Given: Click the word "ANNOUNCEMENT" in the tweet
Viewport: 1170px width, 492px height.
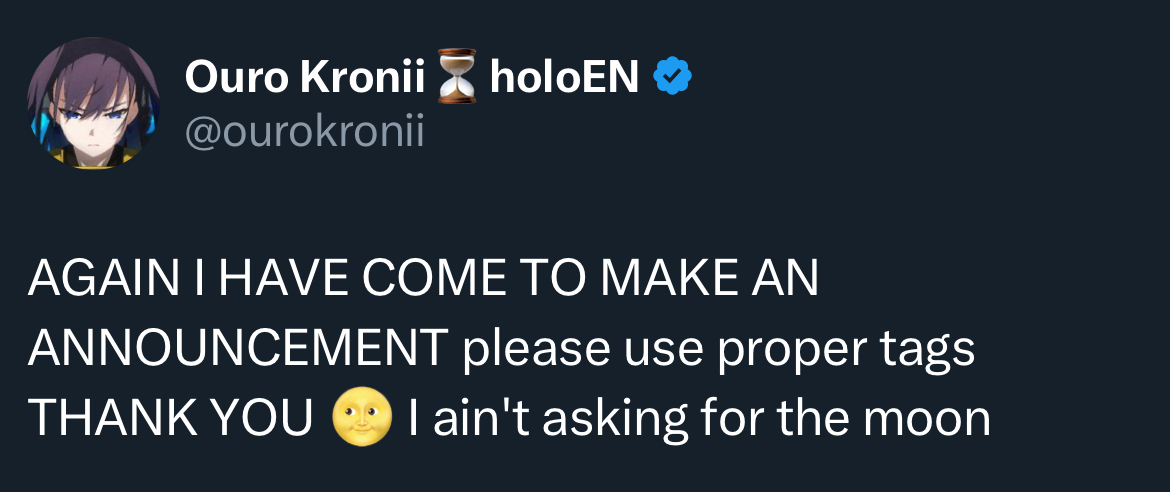Looking at the screenshot, I should pyautogui.click(x=237, y=350).
